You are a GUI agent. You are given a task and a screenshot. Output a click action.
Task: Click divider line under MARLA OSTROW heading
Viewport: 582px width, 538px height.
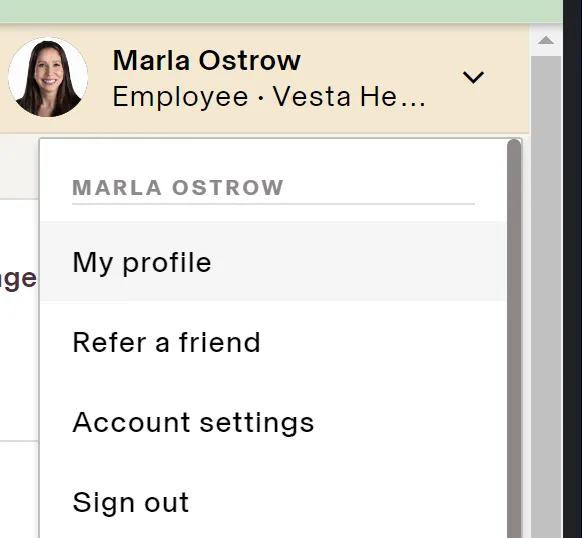(x=274, y=204)
